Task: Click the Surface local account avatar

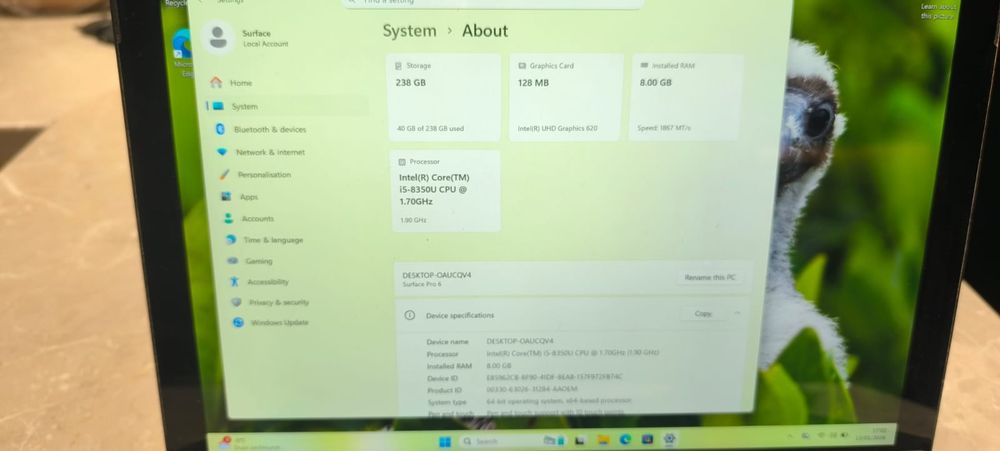Action: pos(218,38)
